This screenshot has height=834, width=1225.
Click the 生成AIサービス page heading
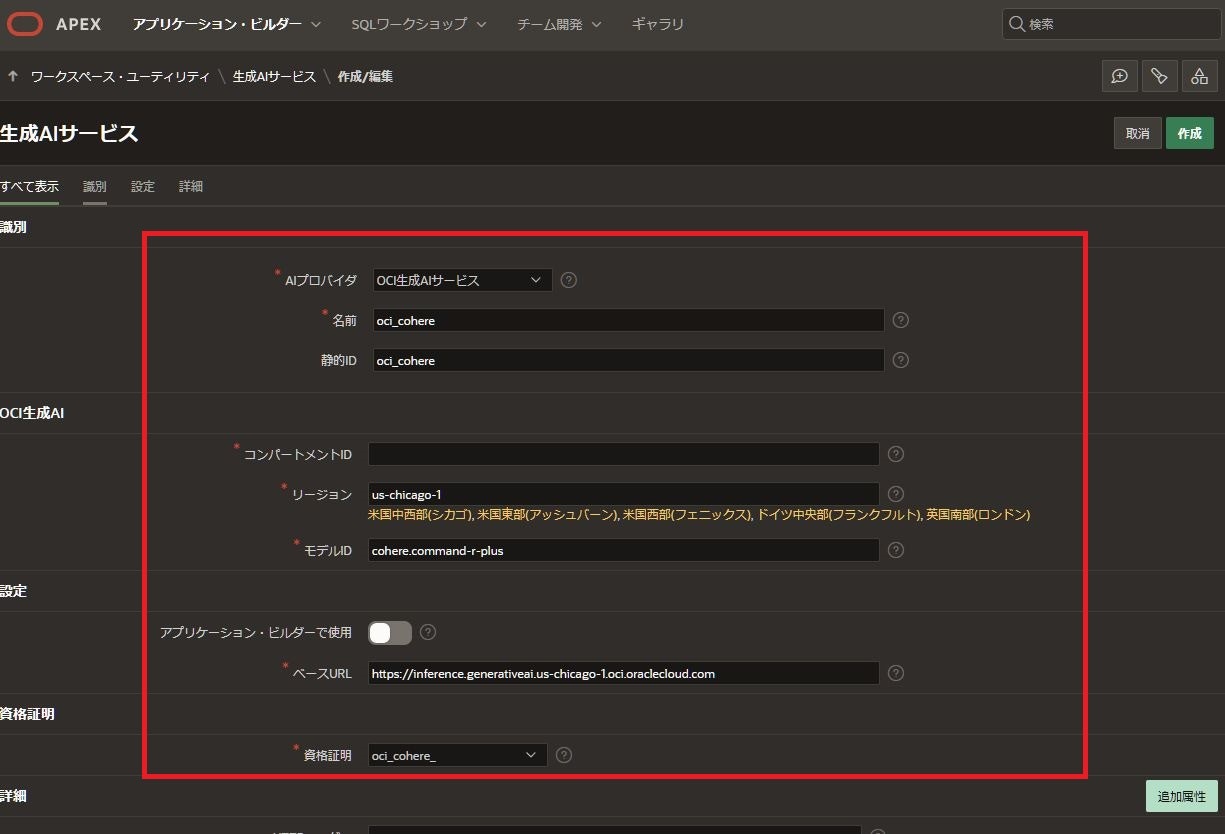tap(69, 133)
